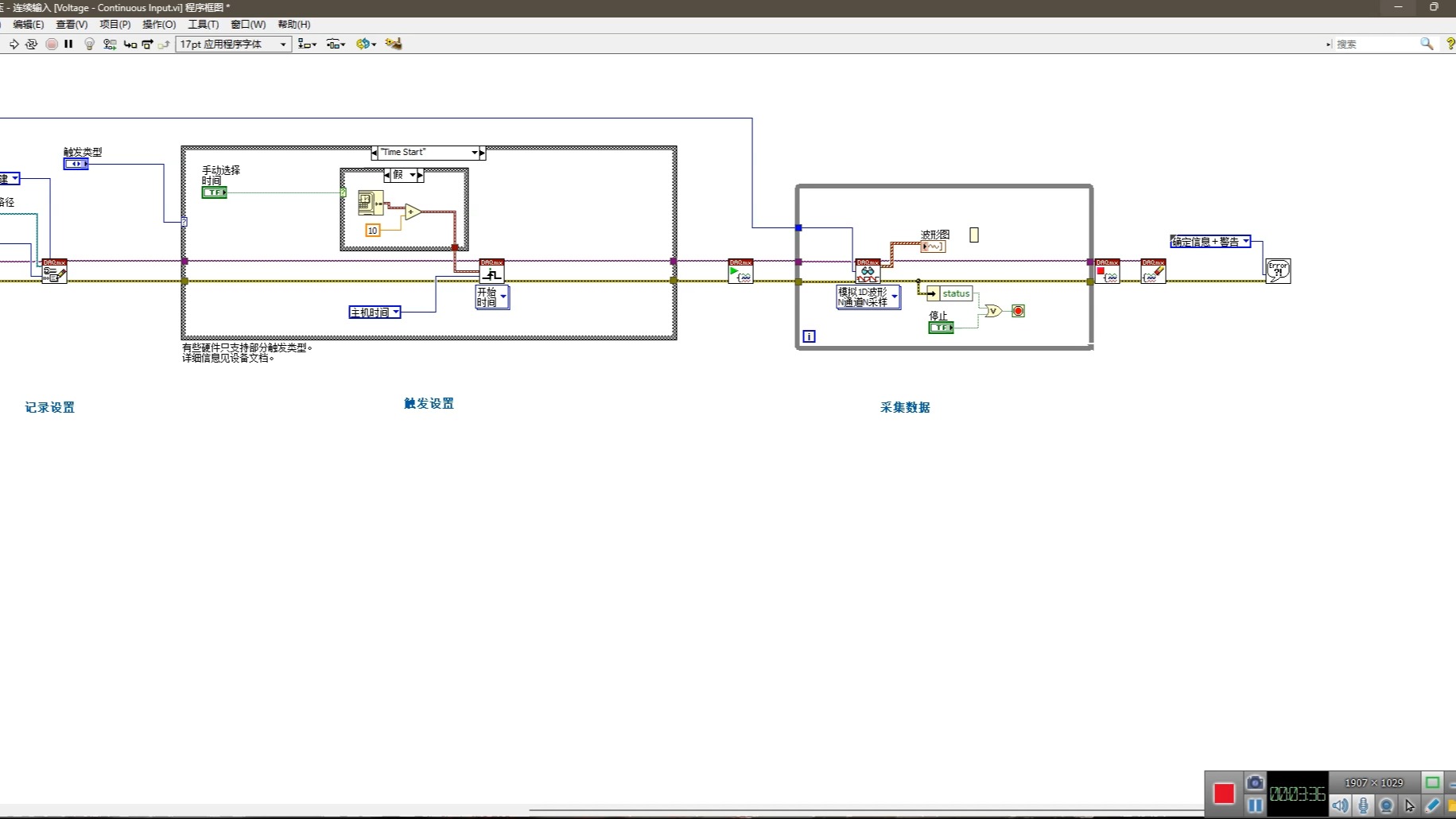1456x819 pixels.
Task: Click the Get Date/Time node in inner case
Action: [370, 203]
